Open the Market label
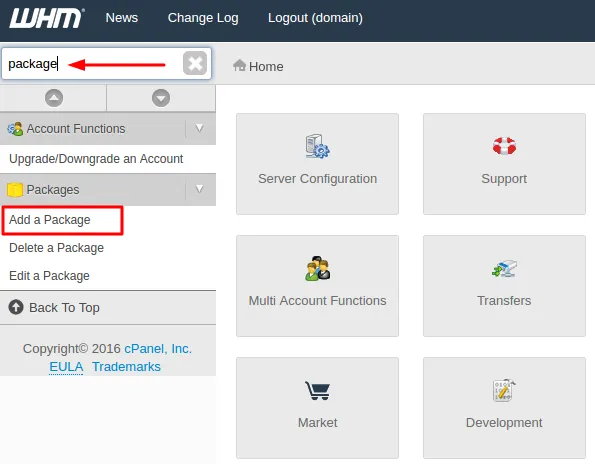This screenshot has width=595, height=464. [x=318, y=423]
